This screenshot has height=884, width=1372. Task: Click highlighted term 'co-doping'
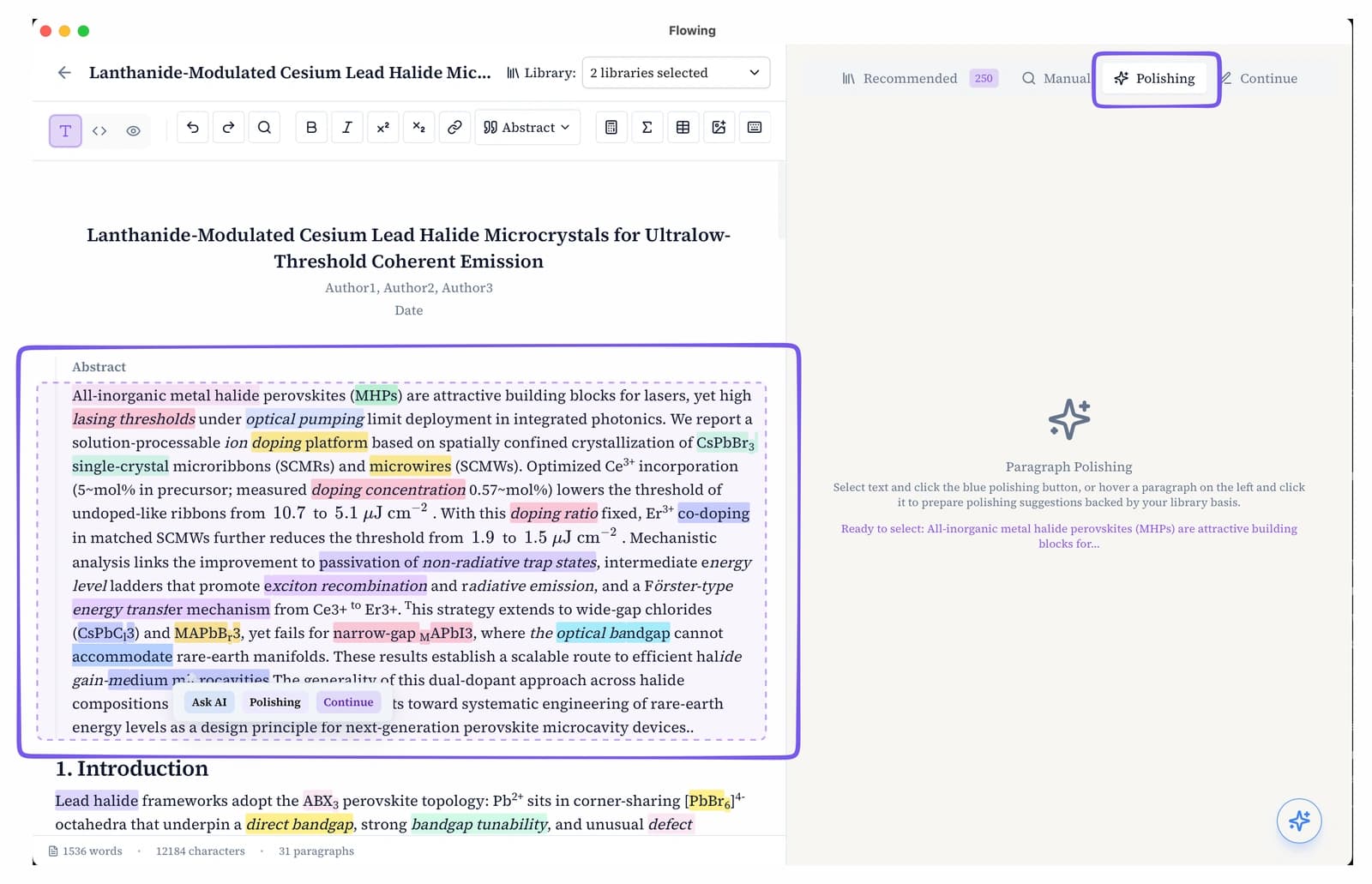(713, 514)
